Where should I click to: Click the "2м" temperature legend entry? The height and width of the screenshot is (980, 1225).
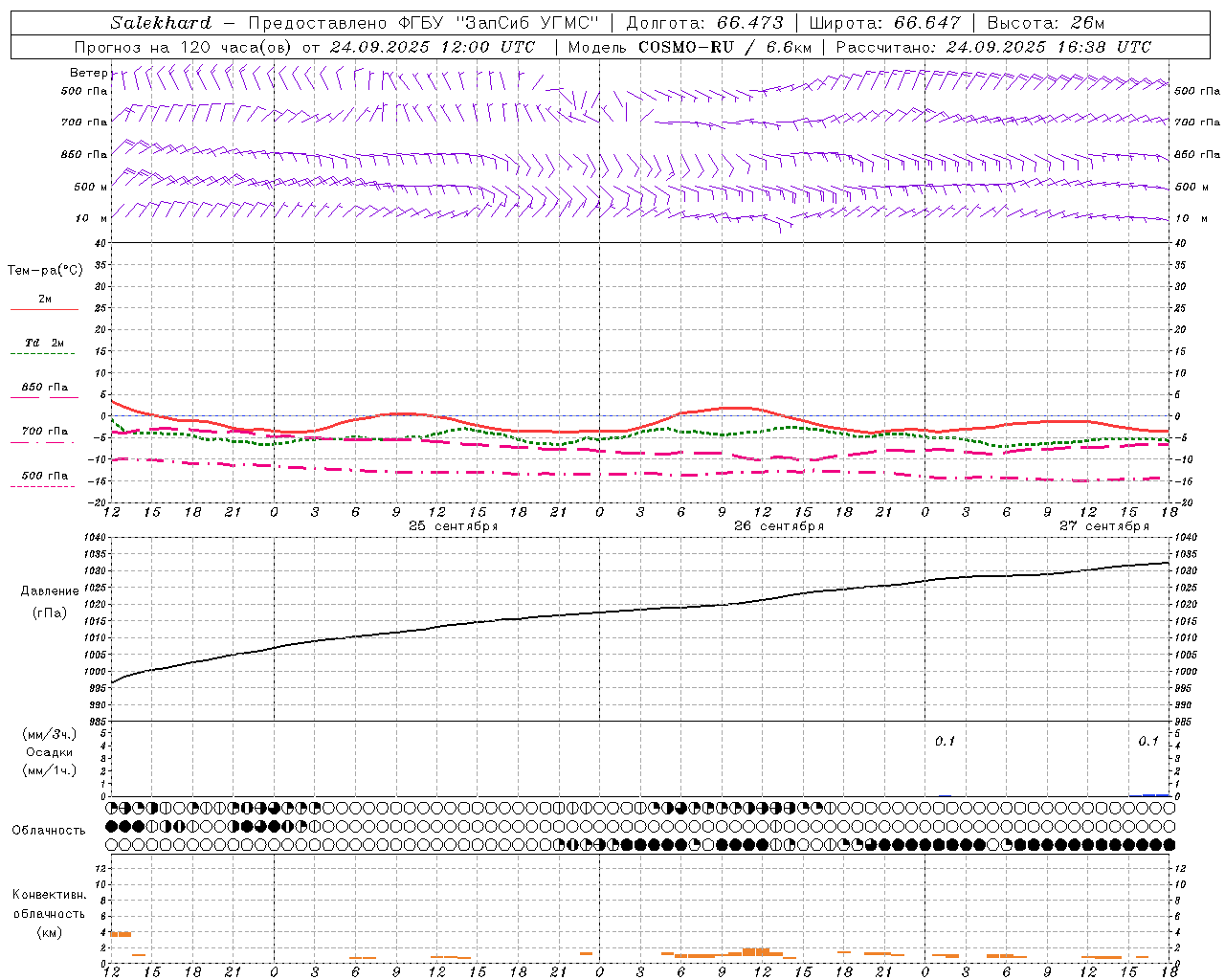(x=45, y=300)
